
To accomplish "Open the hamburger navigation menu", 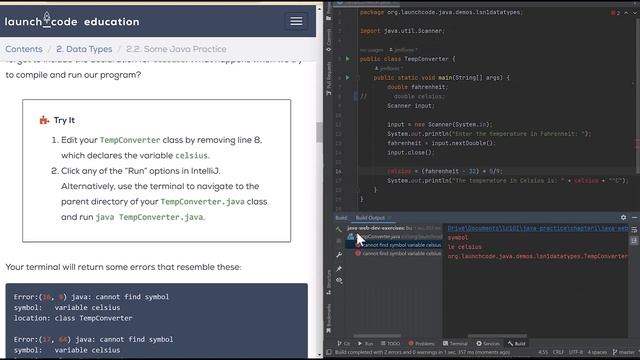I will (296, 21).
